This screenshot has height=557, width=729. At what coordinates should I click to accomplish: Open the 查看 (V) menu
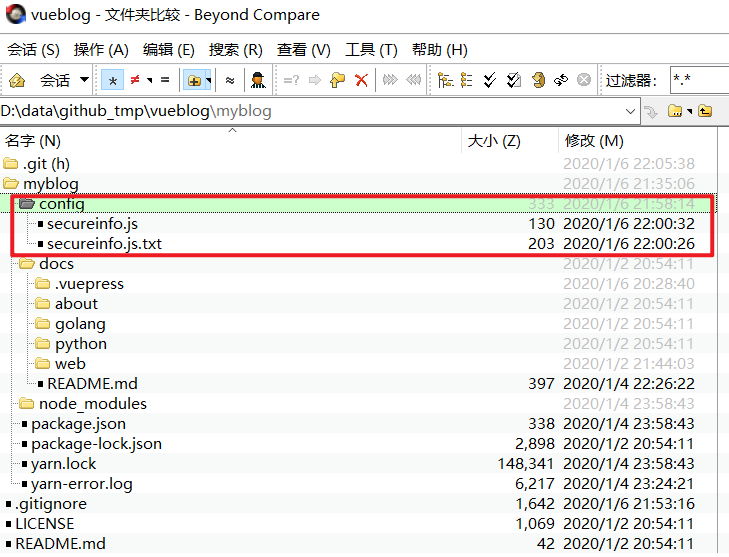pos(304,49)
